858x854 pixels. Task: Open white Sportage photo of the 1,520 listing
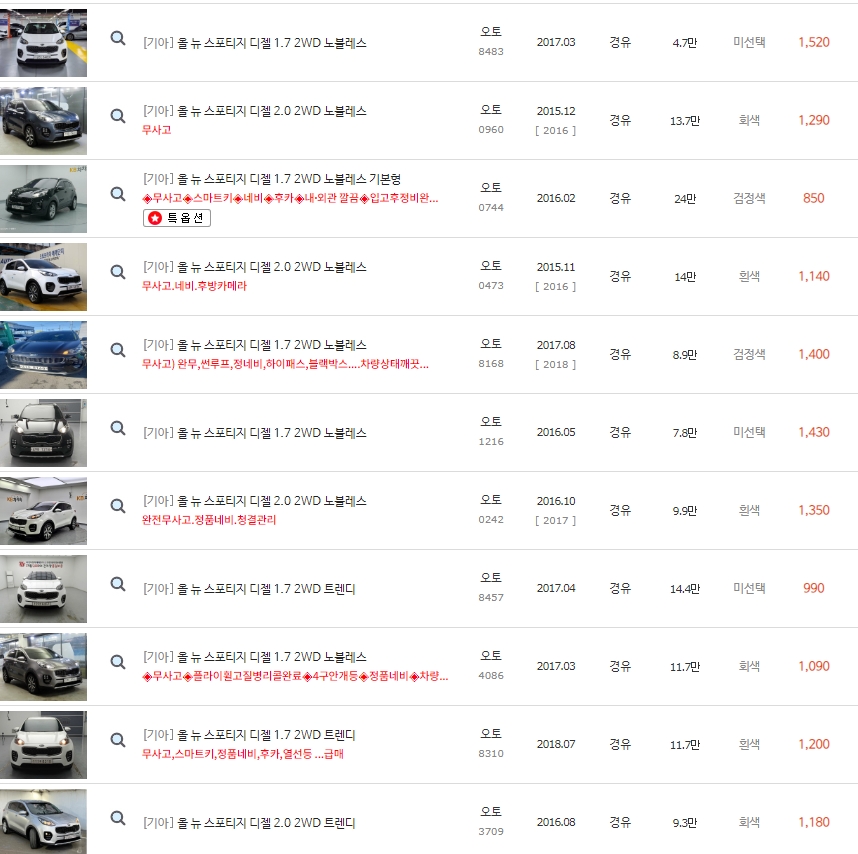click(x=43, y=43)
